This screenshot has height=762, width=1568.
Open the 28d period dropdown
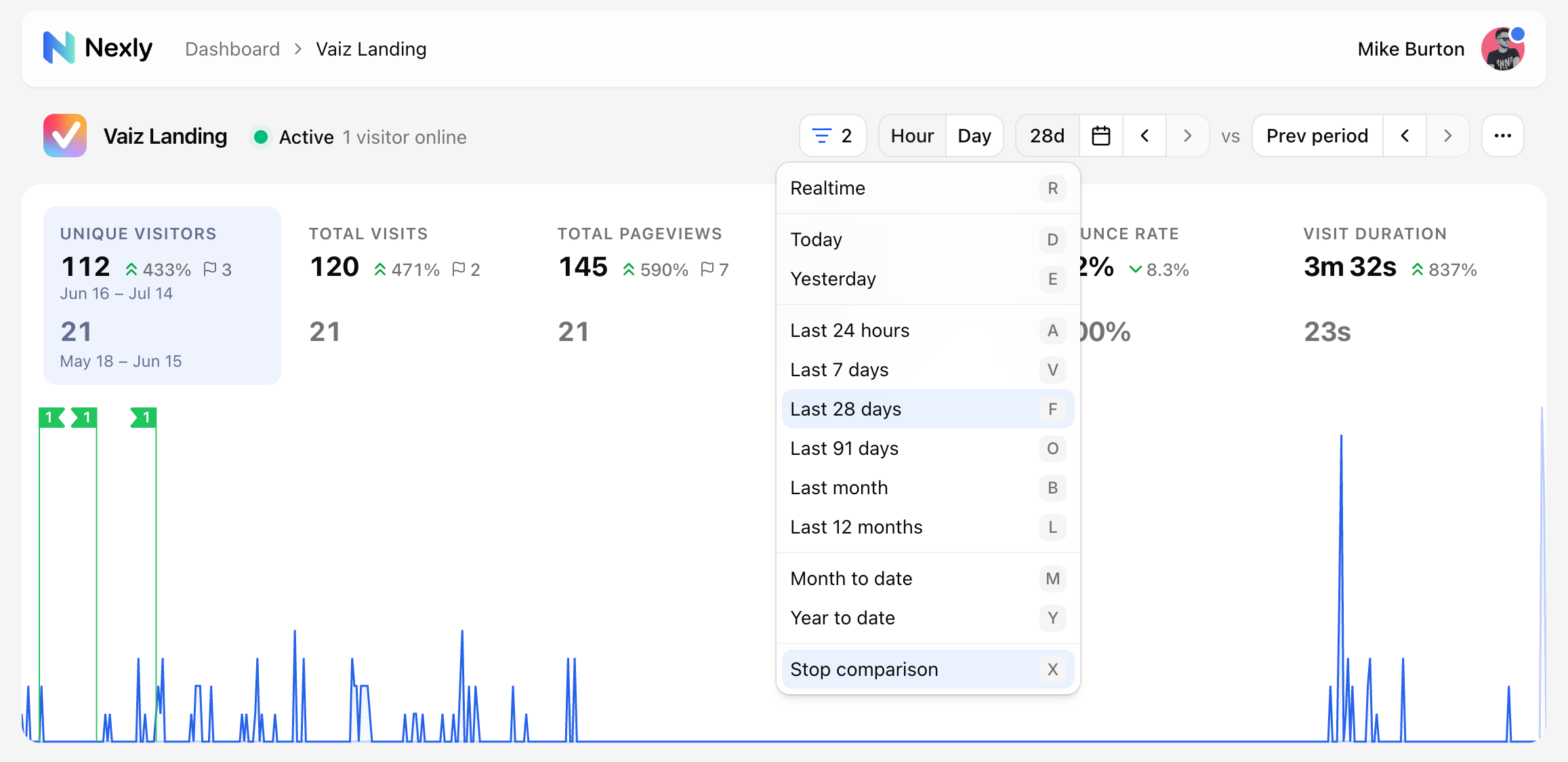pos(1048,136)
